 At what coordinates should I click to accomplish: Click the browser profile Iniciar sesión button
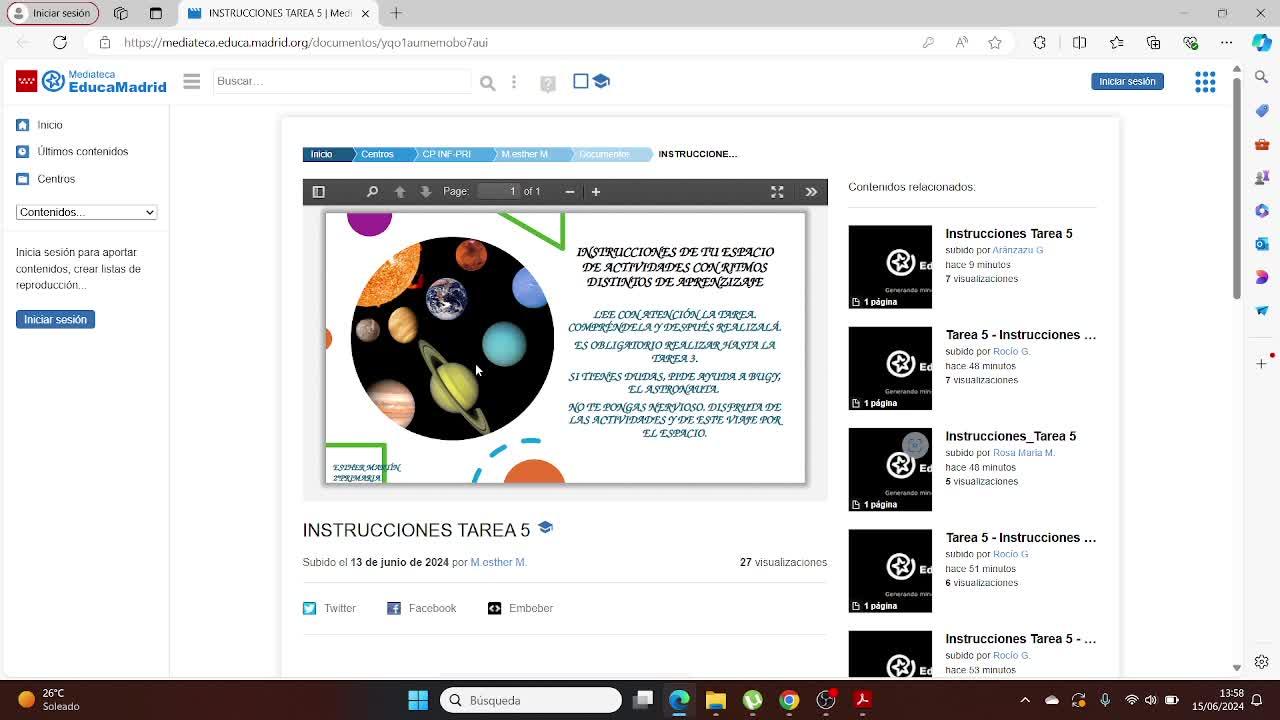point(51,13)
